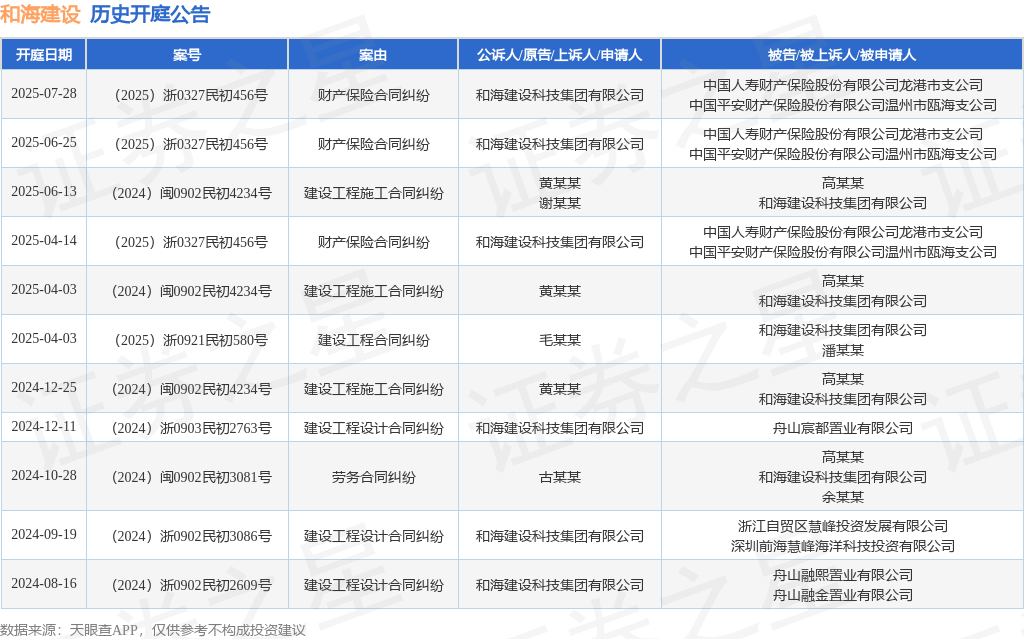Screen dimensions: 1024x639
Task: Select the 开庭日期 column header
Action: [44, 55]
